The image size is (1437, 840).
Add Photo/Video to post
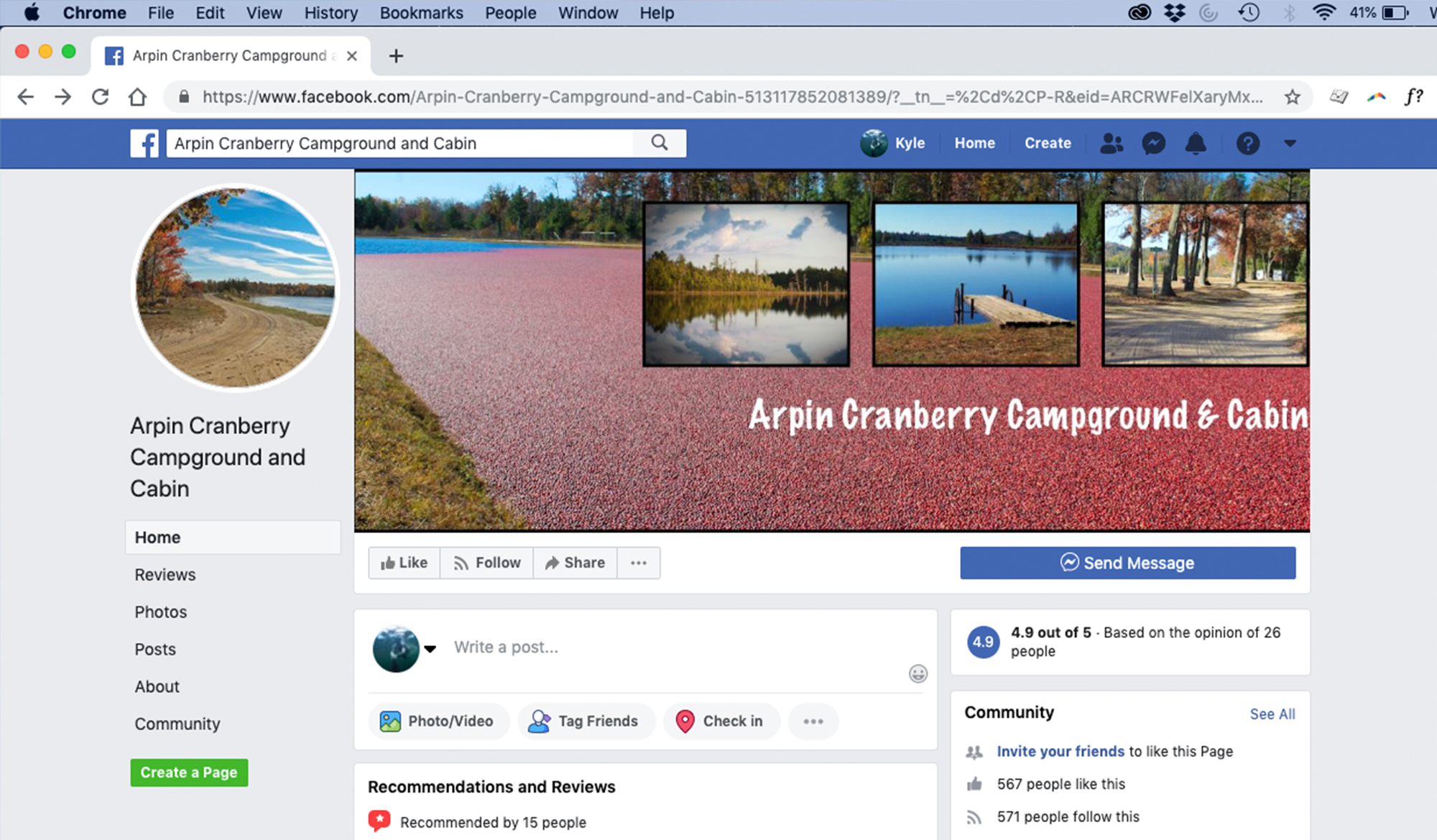coord(438,721)
